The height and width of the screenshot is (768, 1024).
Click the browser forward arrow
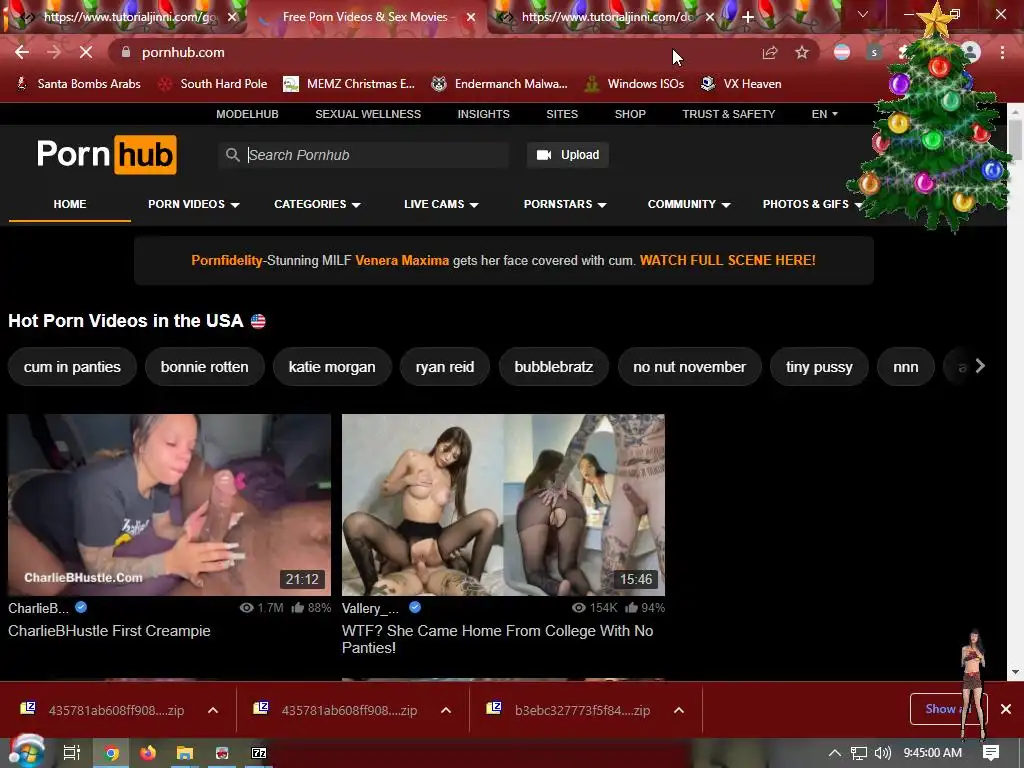pyautogui.click(x=54, y=52)
